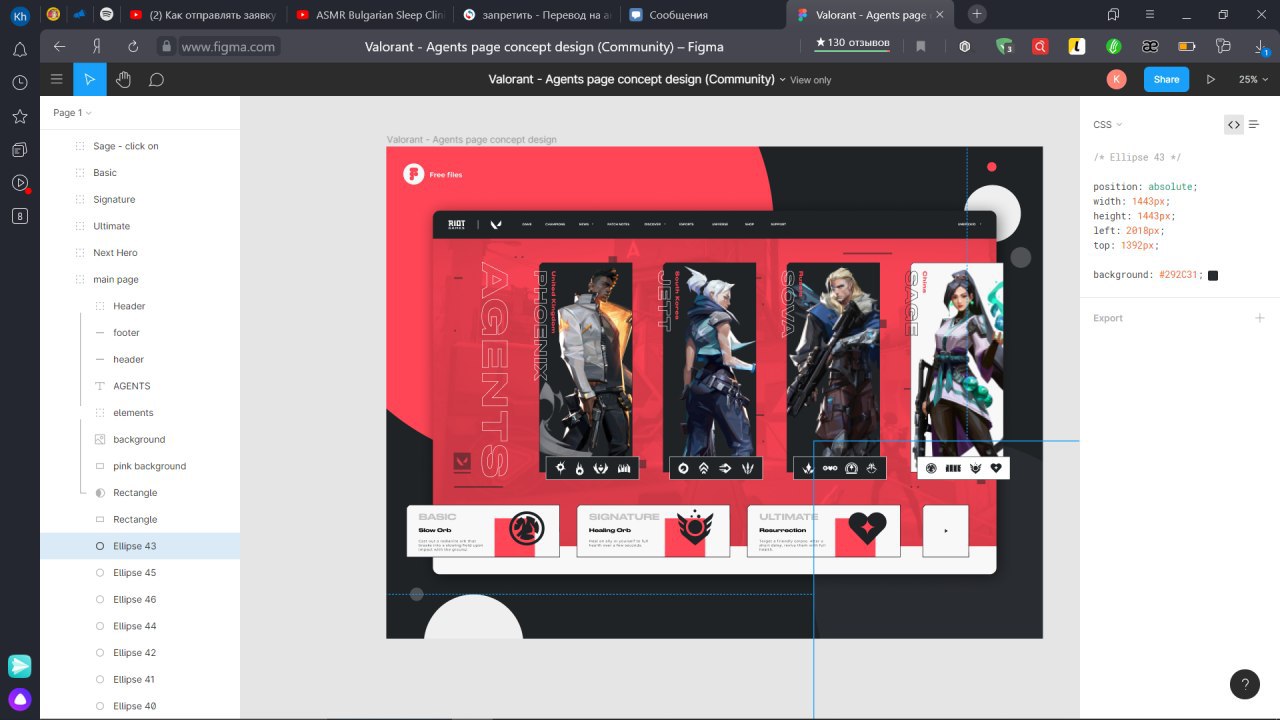Select the Ellipse 46 layer
Screen dimensions: 1280x720
tap(140, 599)
